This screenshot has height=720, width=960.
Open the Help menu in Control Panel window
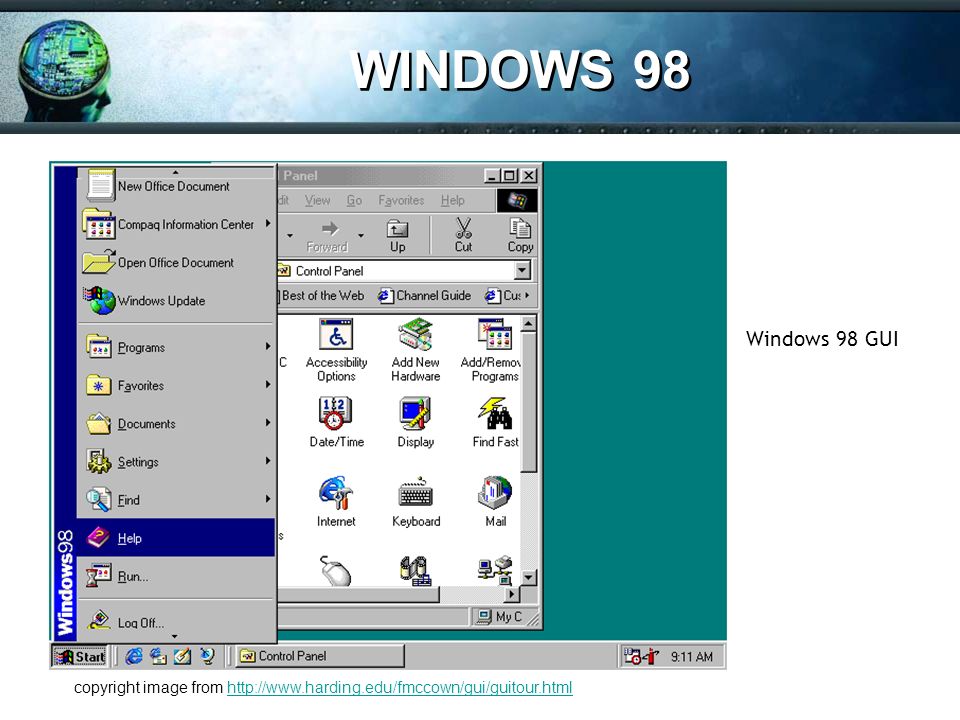point(452,200)
